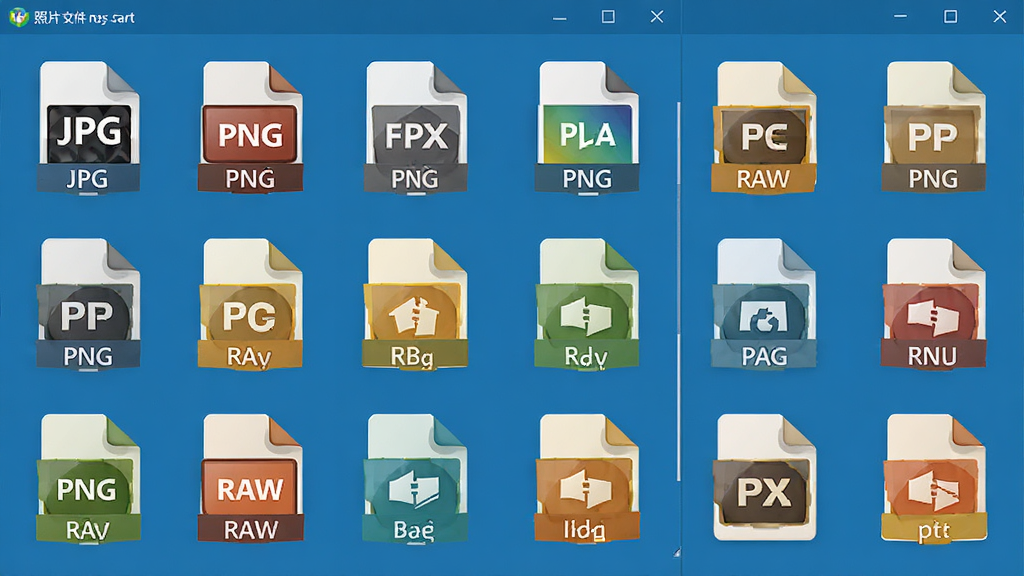The width and height of the screenshot is (1024, 576).
Task: Select the JPG file icon
Action: 88,127
